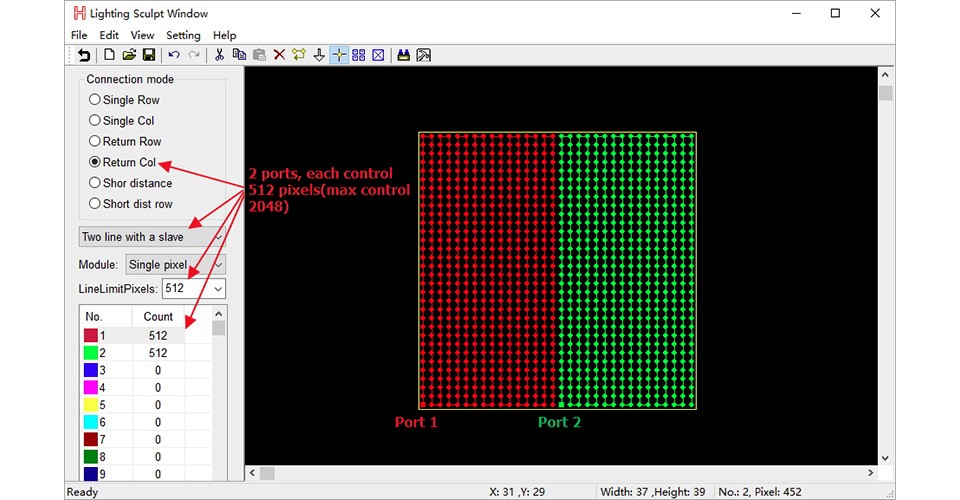Viewport: 960px width, 500px height.
Task: Create a new file with blank page icon
Action: tap(109, 55)
